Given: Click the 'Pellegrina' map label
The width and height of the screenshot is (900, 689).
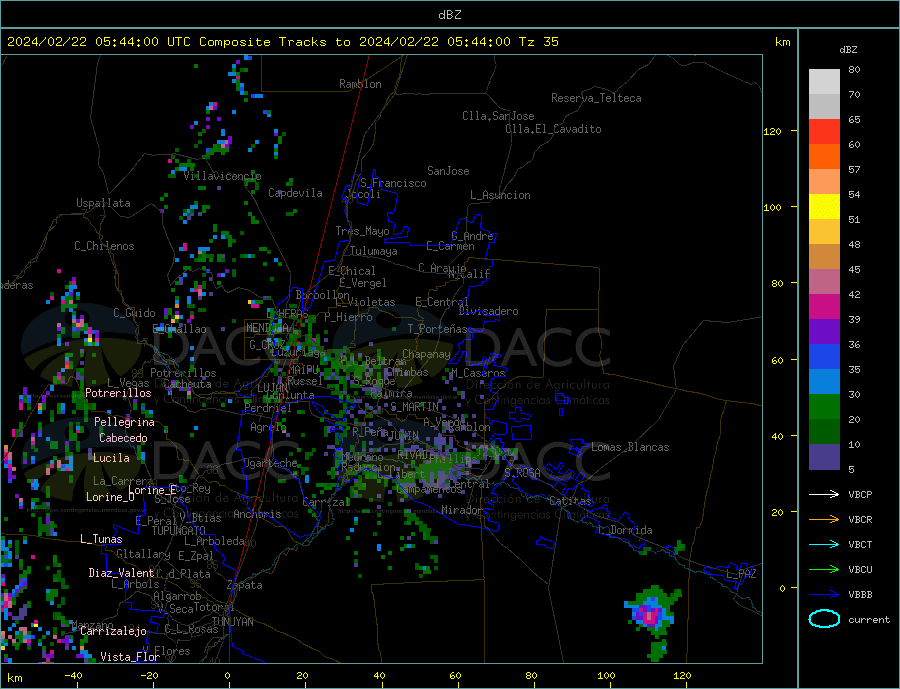Looking at the screenshot, I should 125,422.
